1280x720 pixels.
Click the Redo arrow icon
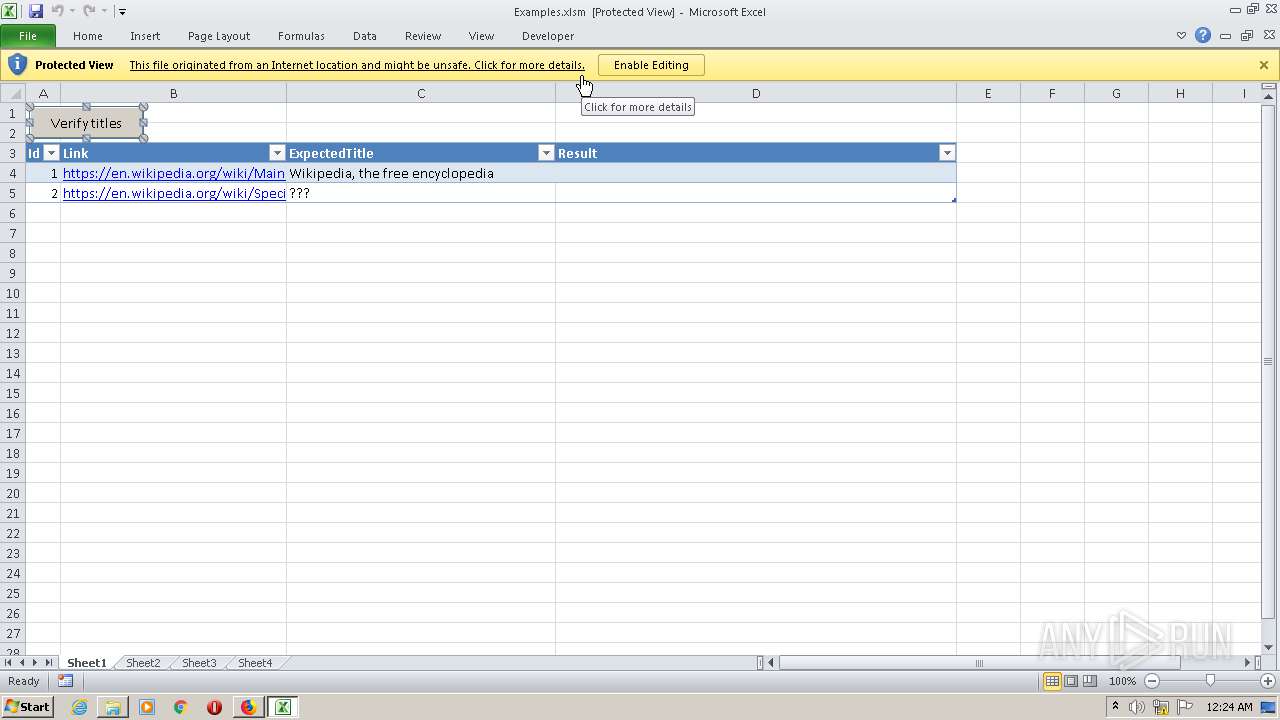click(89, 11)
